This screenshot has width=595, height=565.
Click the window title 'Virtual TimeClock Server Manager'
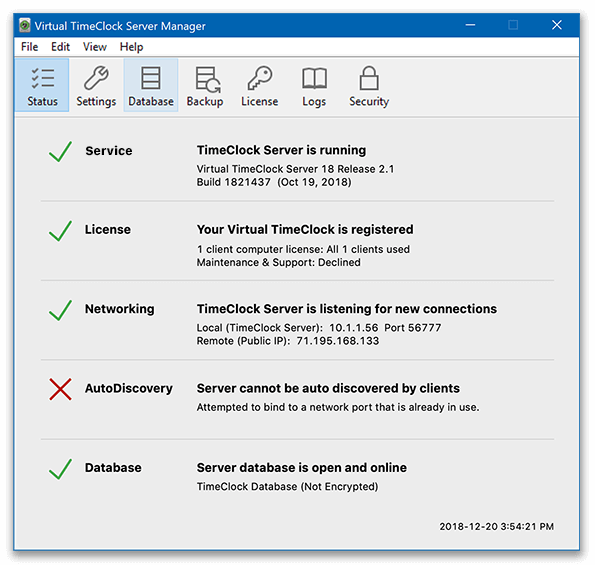click(120, 26)
